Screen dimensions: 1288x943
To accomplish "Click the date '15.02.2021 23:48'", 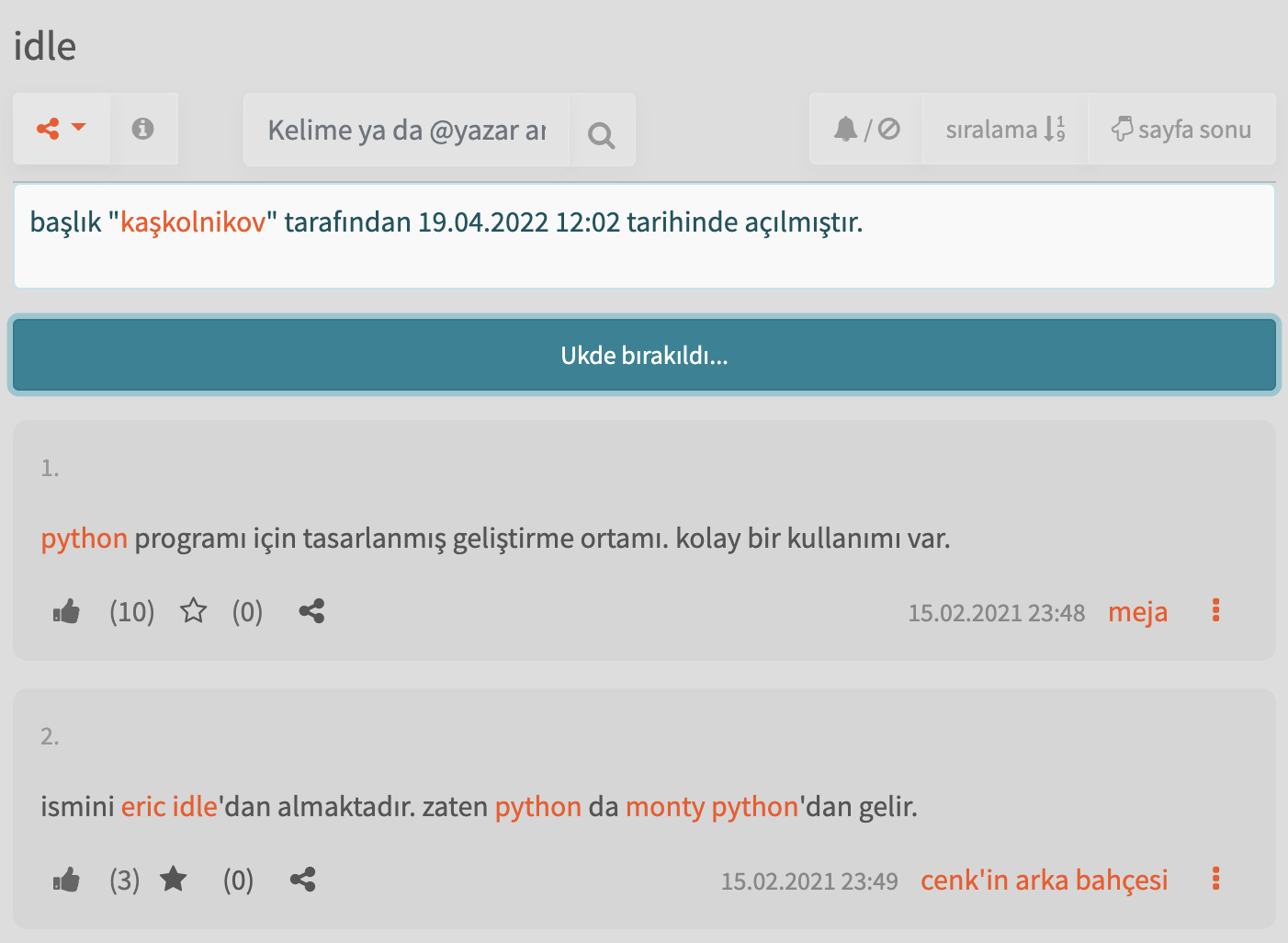I will 997,613.
